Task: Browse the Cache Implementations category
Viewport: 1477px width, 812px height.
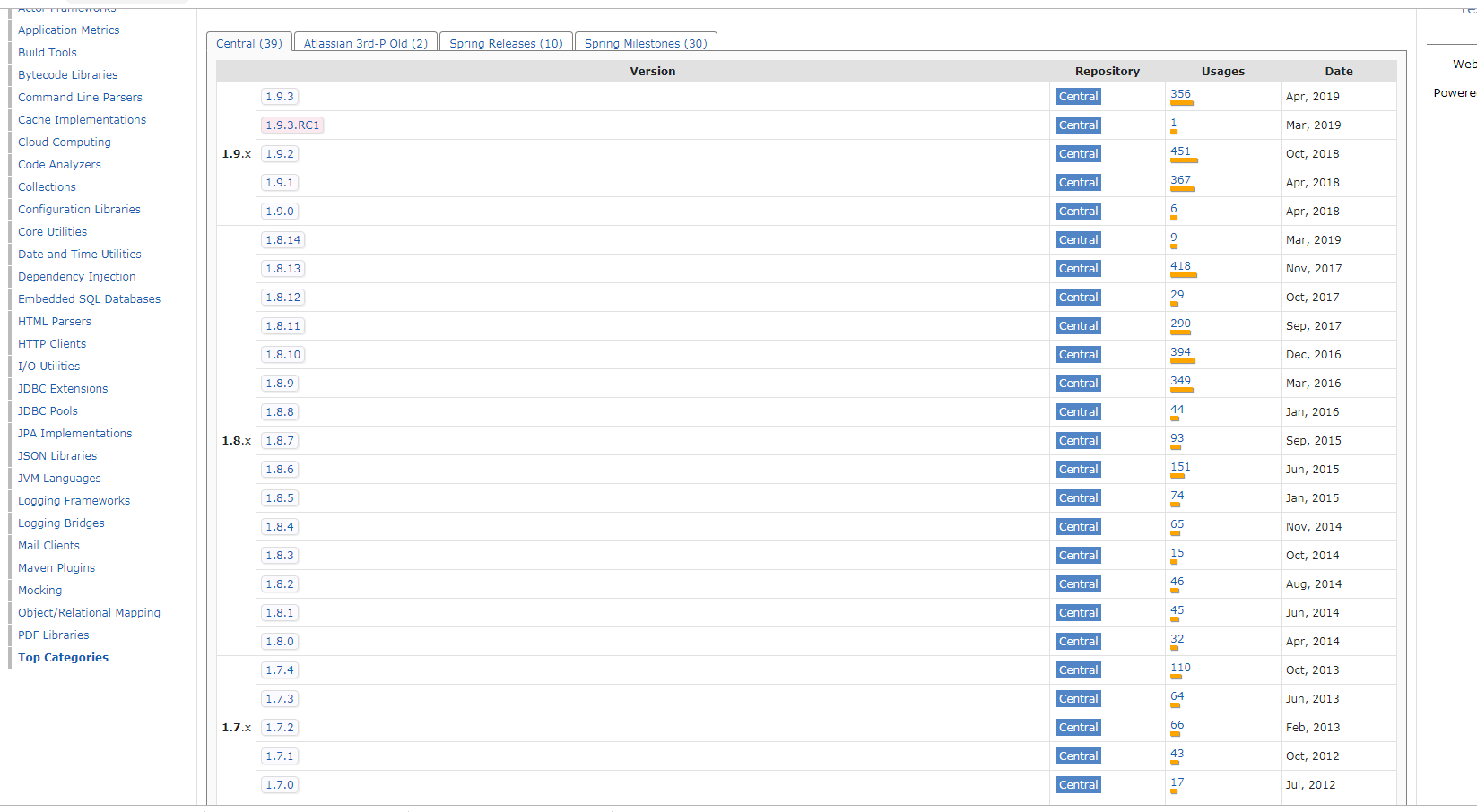Action: (x=82, y=119)
